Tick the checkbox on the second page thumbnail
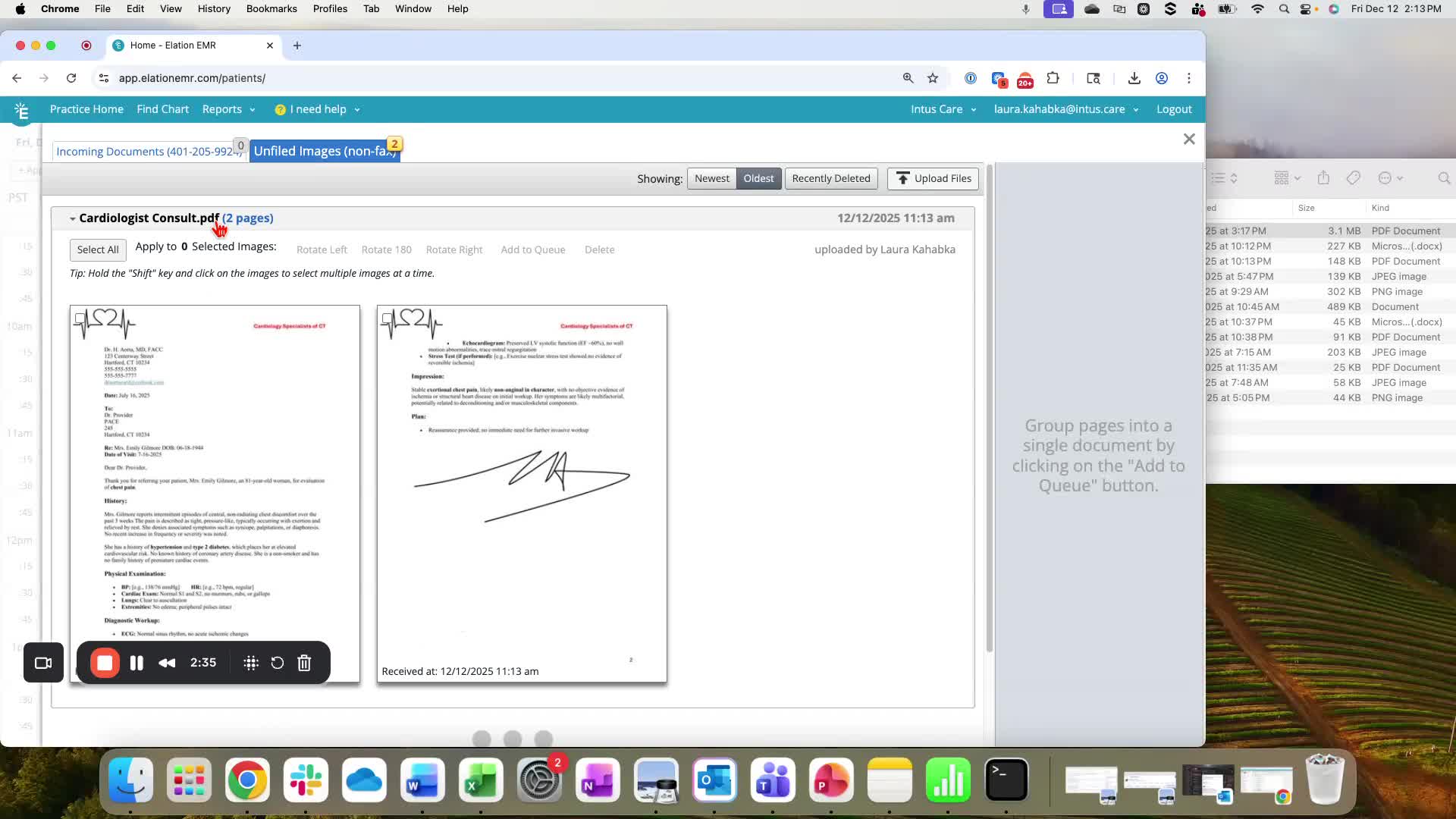1456x819 pixels. click(x=387, y=318)
